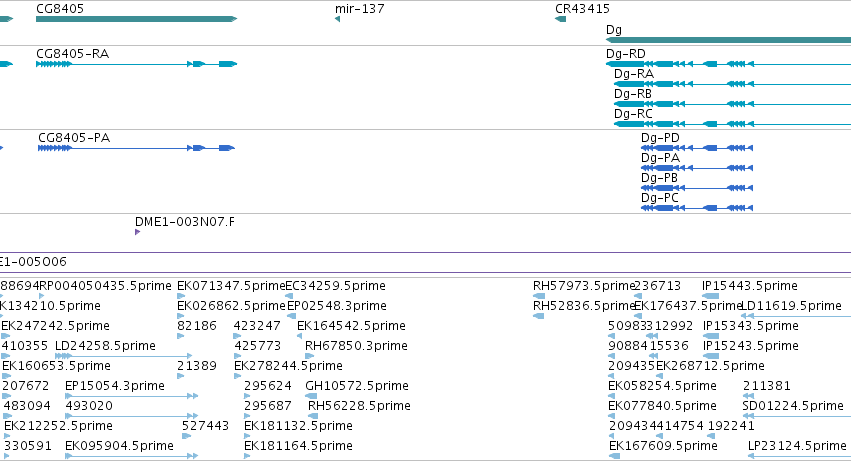Open EST RH56228.5prime
Screen dimensions: 851x461
[x=359, y=407]
